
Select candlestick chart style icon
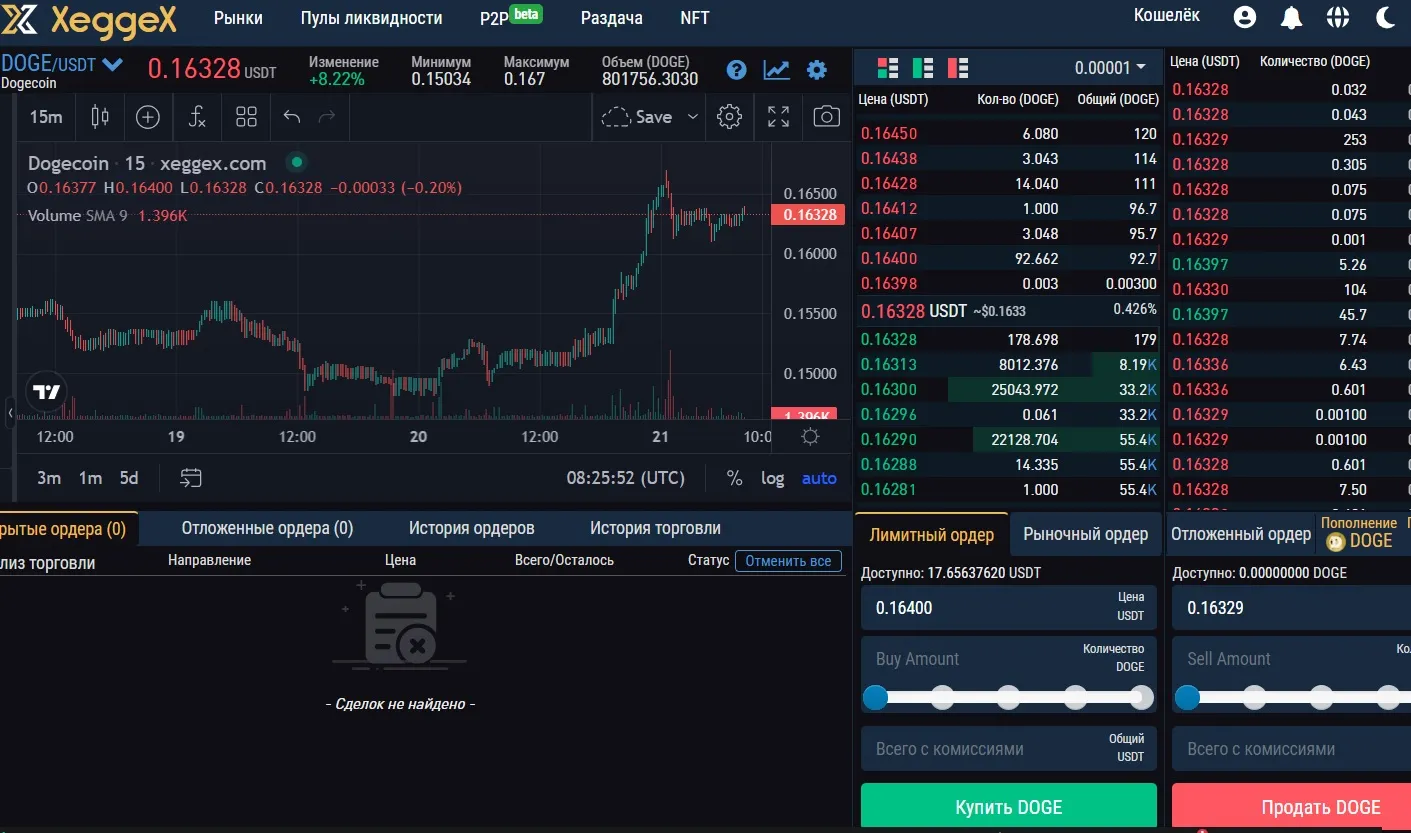[x=100, y=117]
